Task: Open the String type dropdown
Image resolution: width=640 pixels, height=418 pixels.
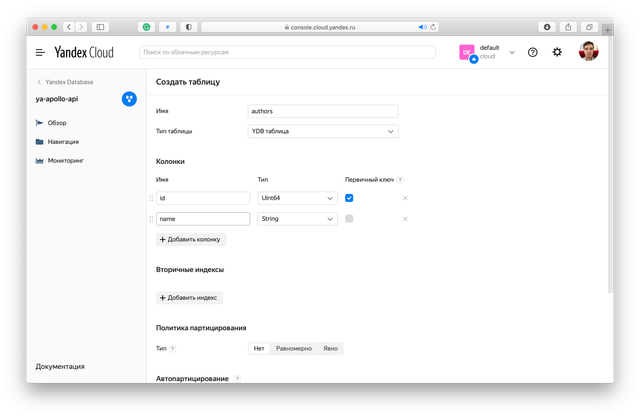Action: (297, 218)
